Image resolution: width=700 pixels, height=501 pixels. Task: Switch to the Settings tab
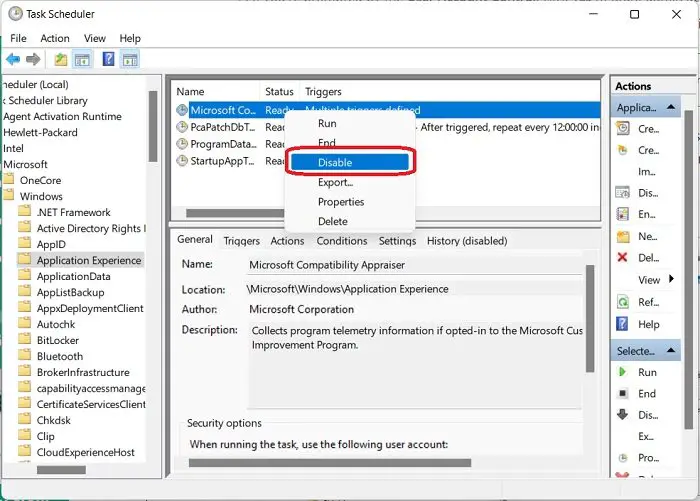click(x=397, y=241)
